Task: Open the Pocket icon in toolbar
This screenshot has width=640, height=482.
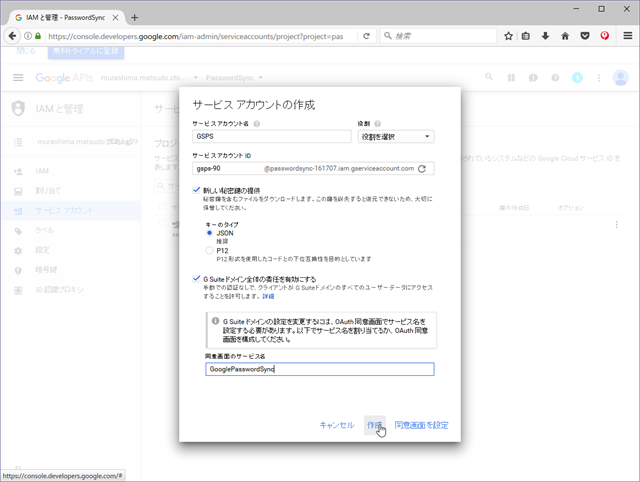Action: click(x=585, y=36)
